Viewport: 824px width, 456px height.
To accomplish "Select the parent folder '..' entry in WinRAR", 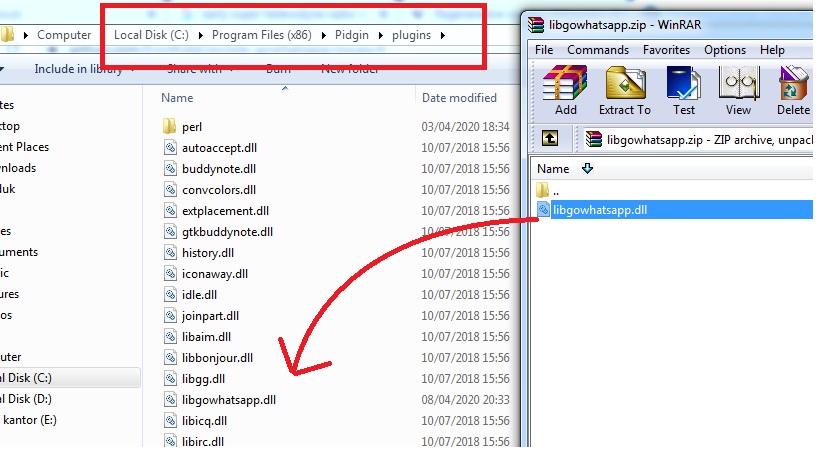I will click(x=548, y=191).
